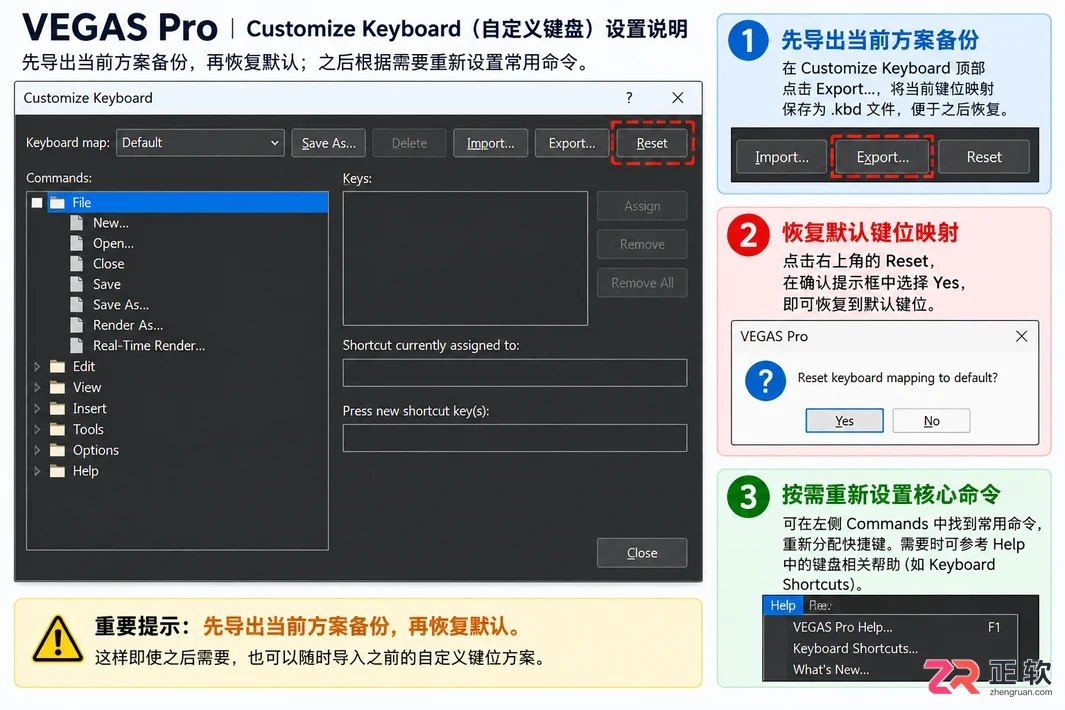Image resolution: width=1065 pixels, height=710 pixels.
Task: Select Keyboard Shortcuts... in the Help menu
Action: click(855, 648)
